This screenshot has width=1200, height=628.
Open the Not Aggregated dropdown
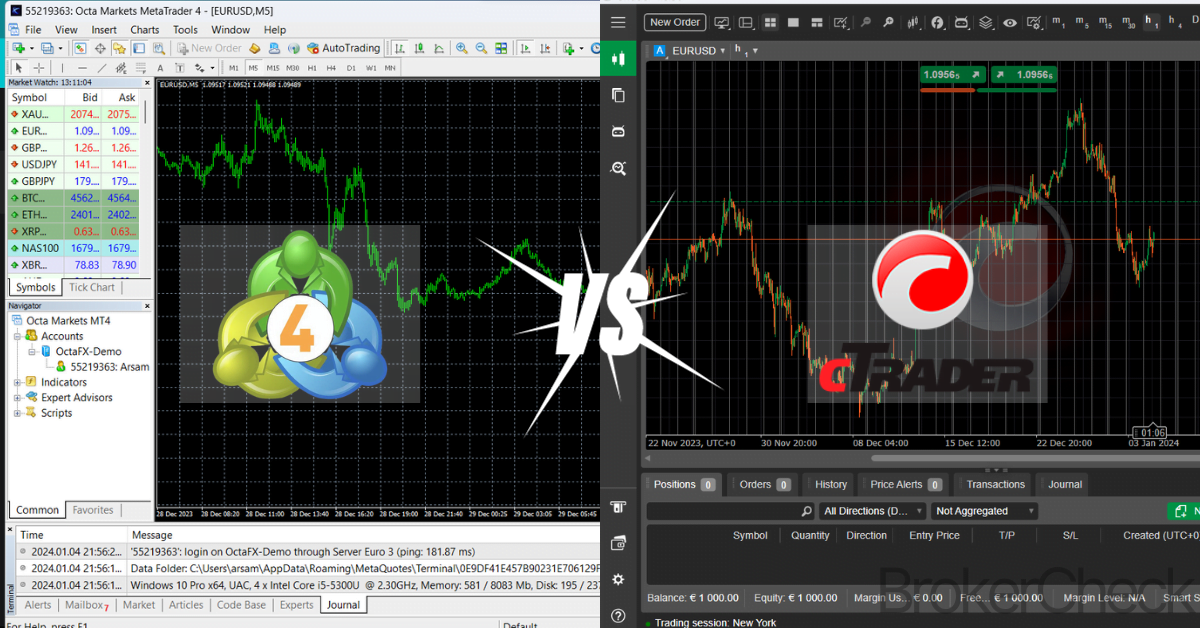point(985,511)
